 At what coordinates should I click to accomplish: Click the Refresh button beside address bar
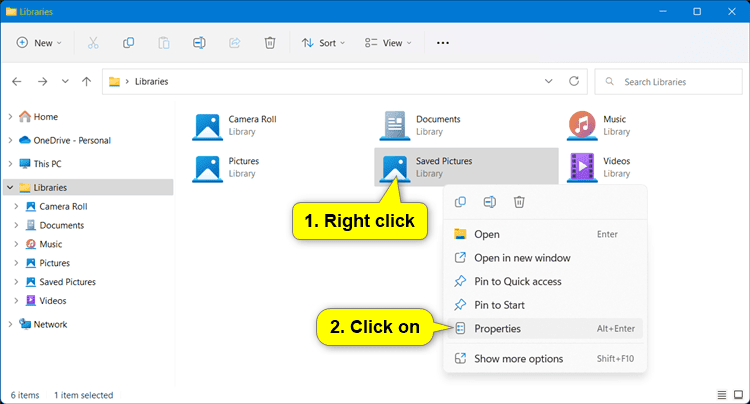(573, 81)
